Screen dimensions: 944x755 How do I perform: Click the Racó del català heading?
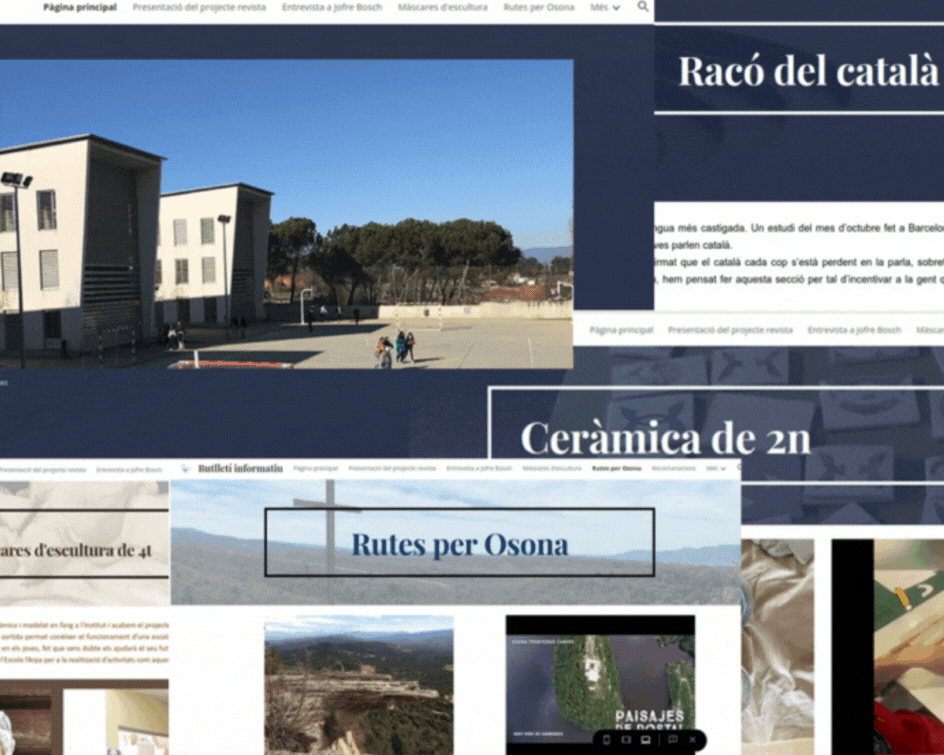point(808,71)
